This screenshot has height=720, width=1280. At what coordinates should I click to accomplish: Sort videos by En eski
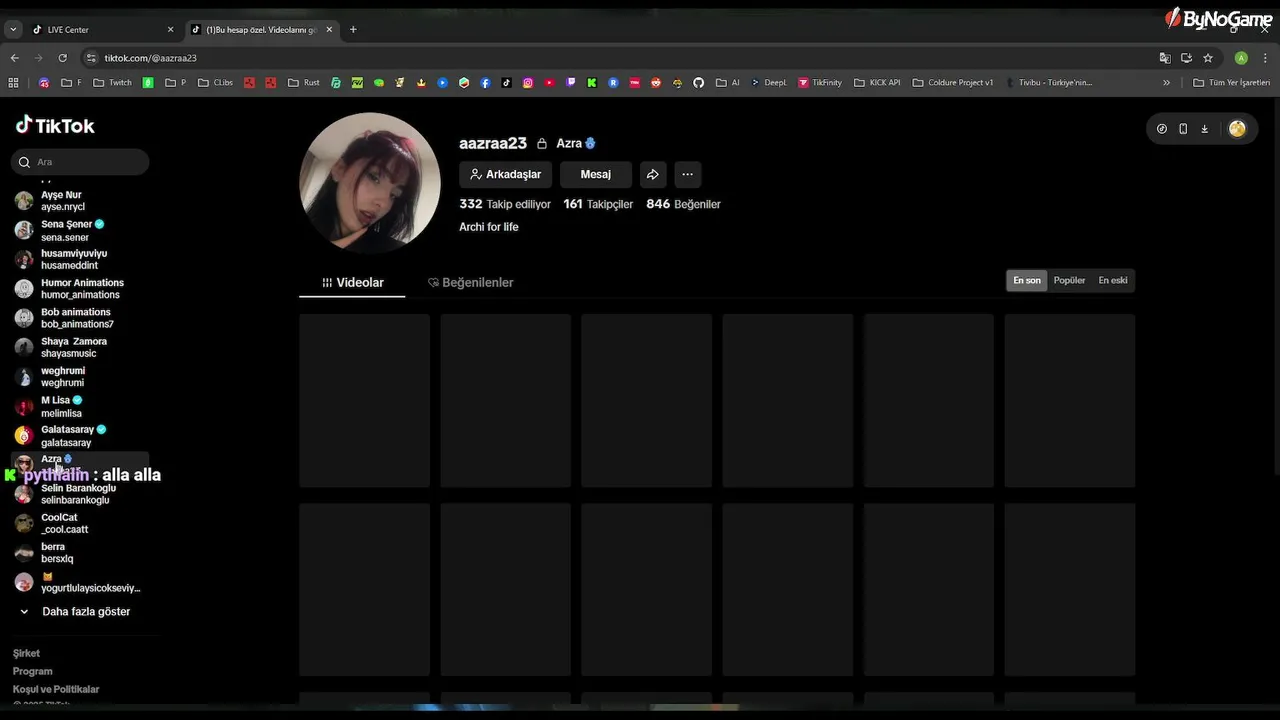[x=1113, y=280]
